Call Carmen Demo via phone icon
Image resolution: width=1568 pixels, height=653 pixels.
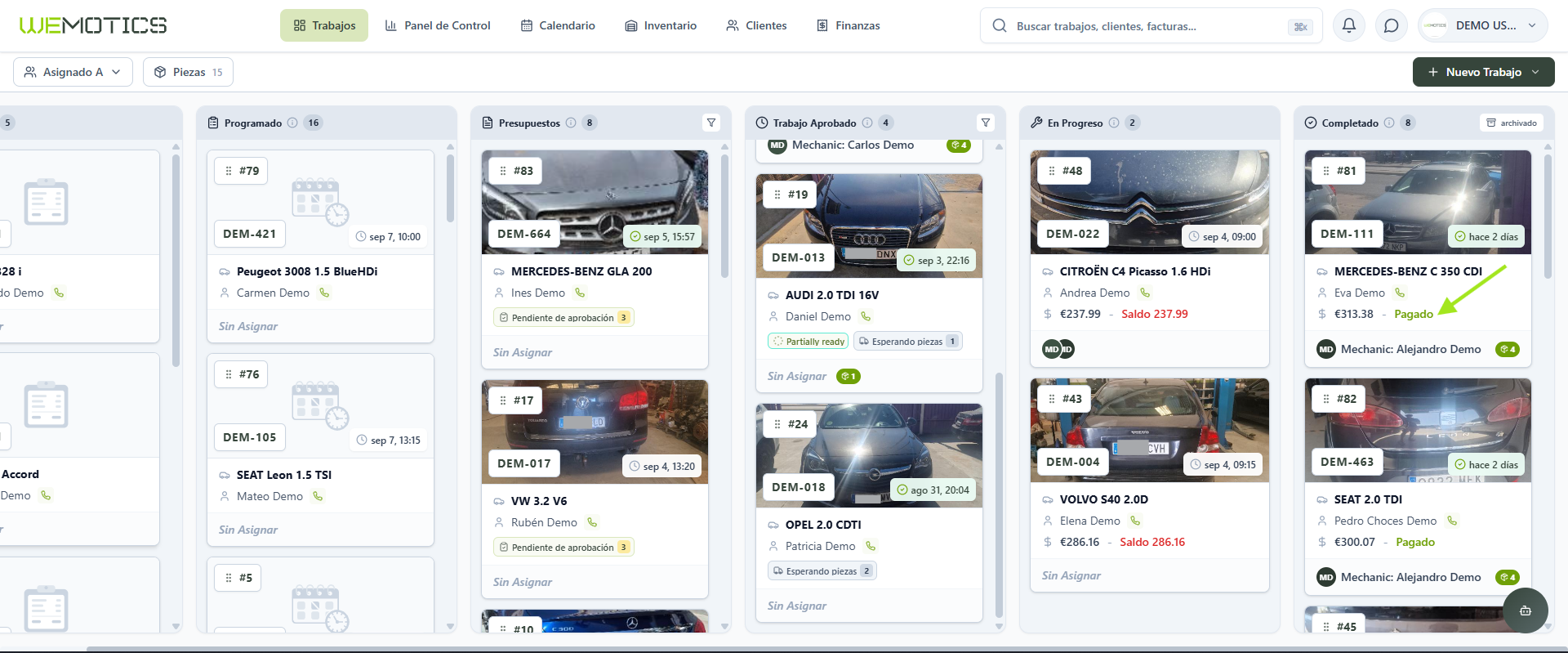tap(324, 293)
